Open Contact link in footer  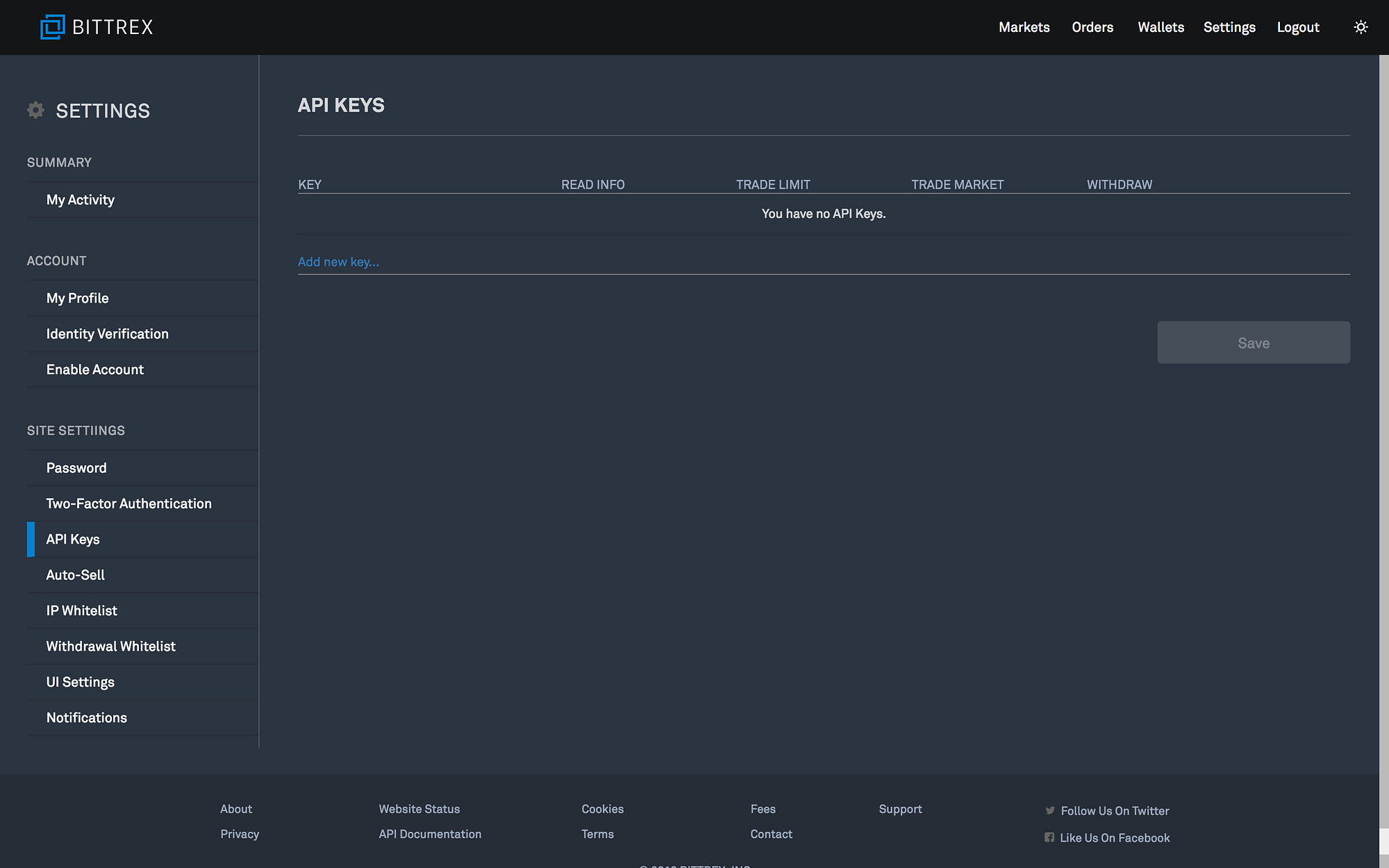click(x=771, y=834)
